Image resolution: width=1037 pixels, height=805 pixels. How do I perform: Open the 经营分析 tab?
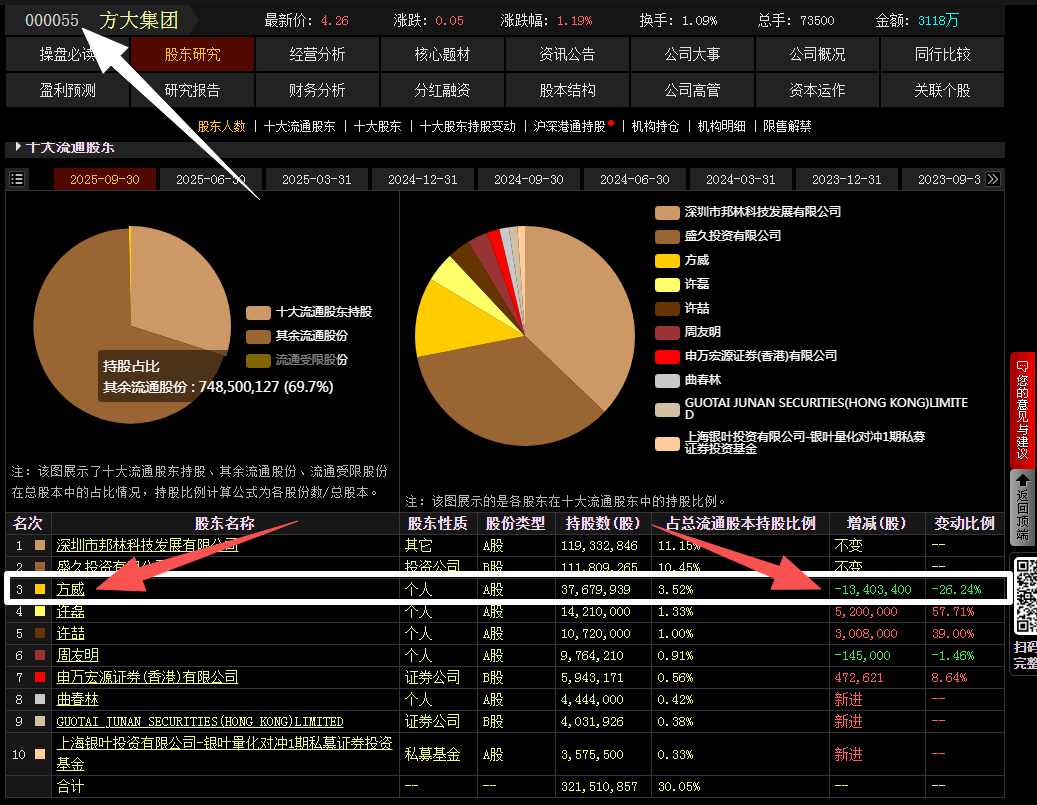pyautogui.click(x=317, y=54)
